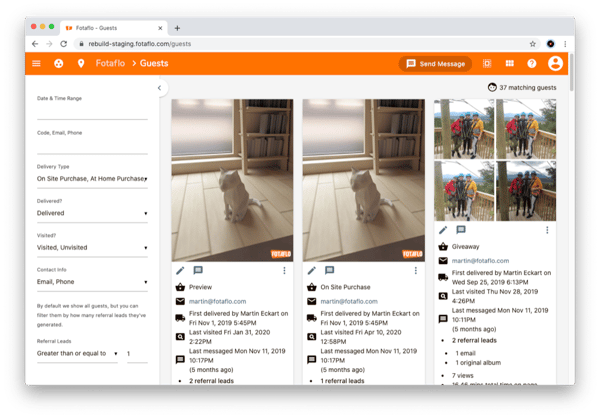Open the Delivered? dropdown
The height and width of the screenshot is (418, 600).
(92, 213)
